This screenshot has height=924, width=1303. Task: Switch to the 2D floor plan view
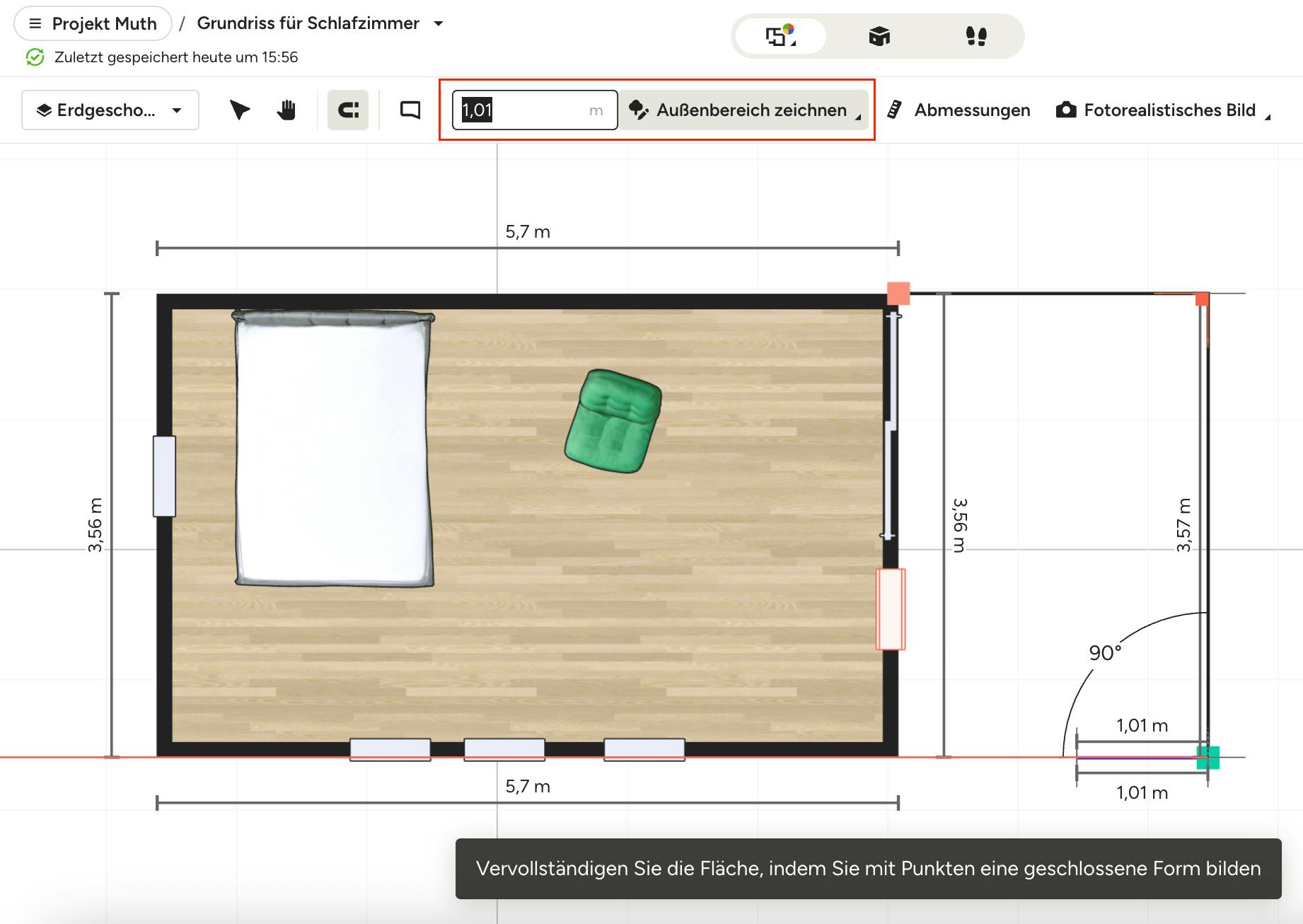coord(780,35)
